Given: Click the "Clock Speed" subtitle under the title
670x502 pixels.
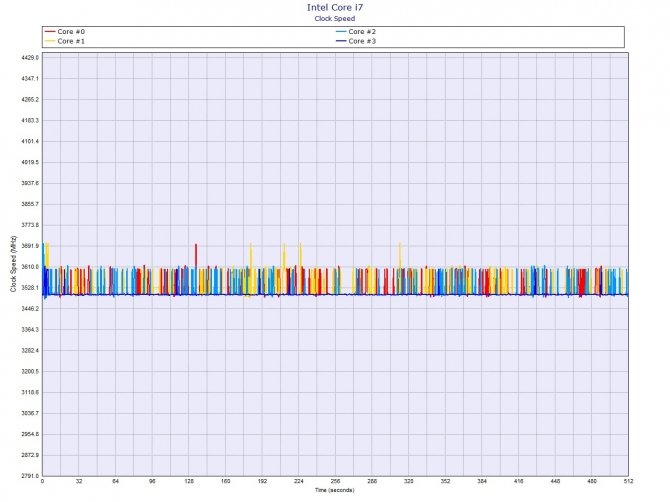Looking at the screenshot, I should pos(335,18).
